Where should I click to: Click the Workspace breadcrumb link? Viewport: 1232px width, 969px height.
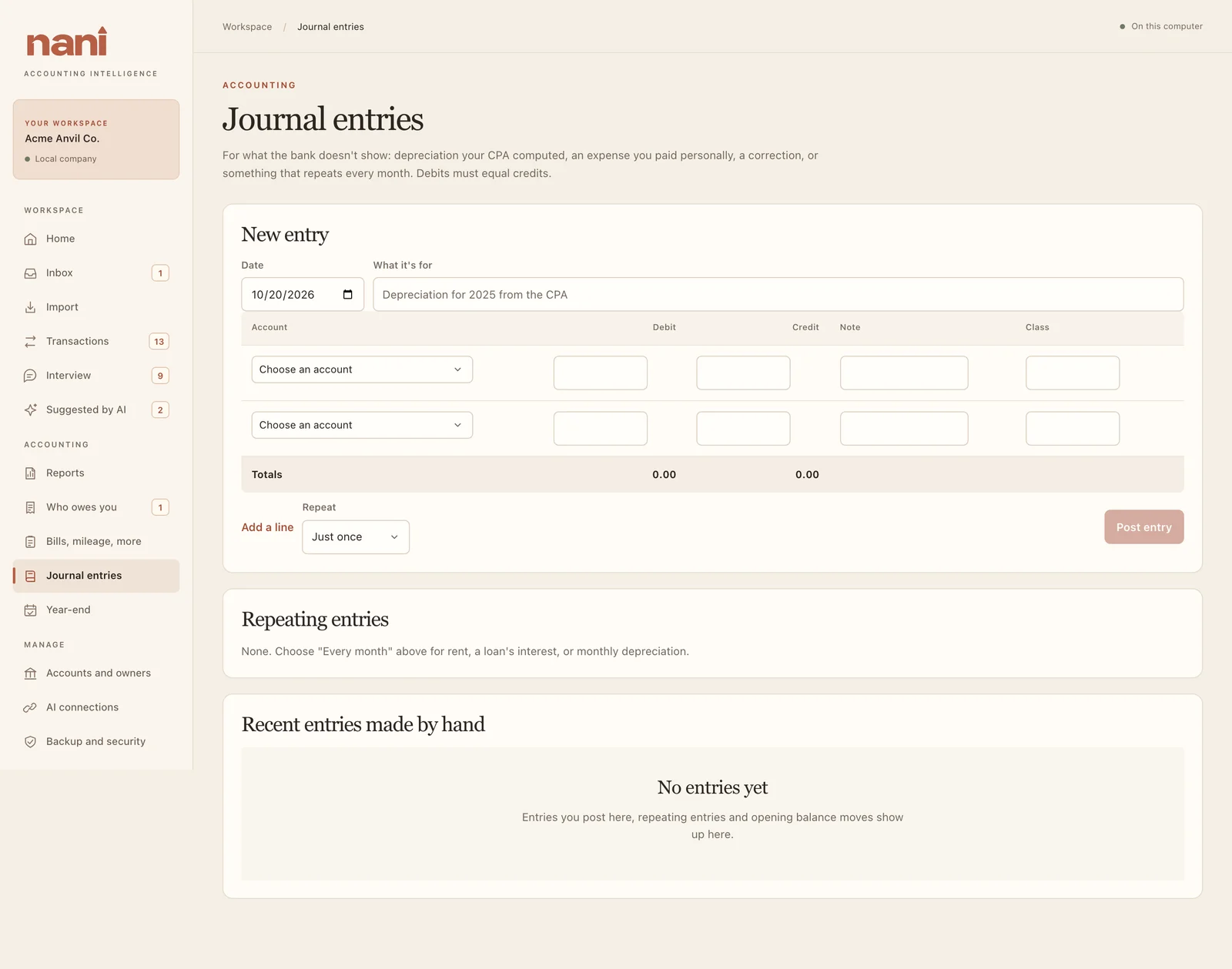tap(247, 27)
